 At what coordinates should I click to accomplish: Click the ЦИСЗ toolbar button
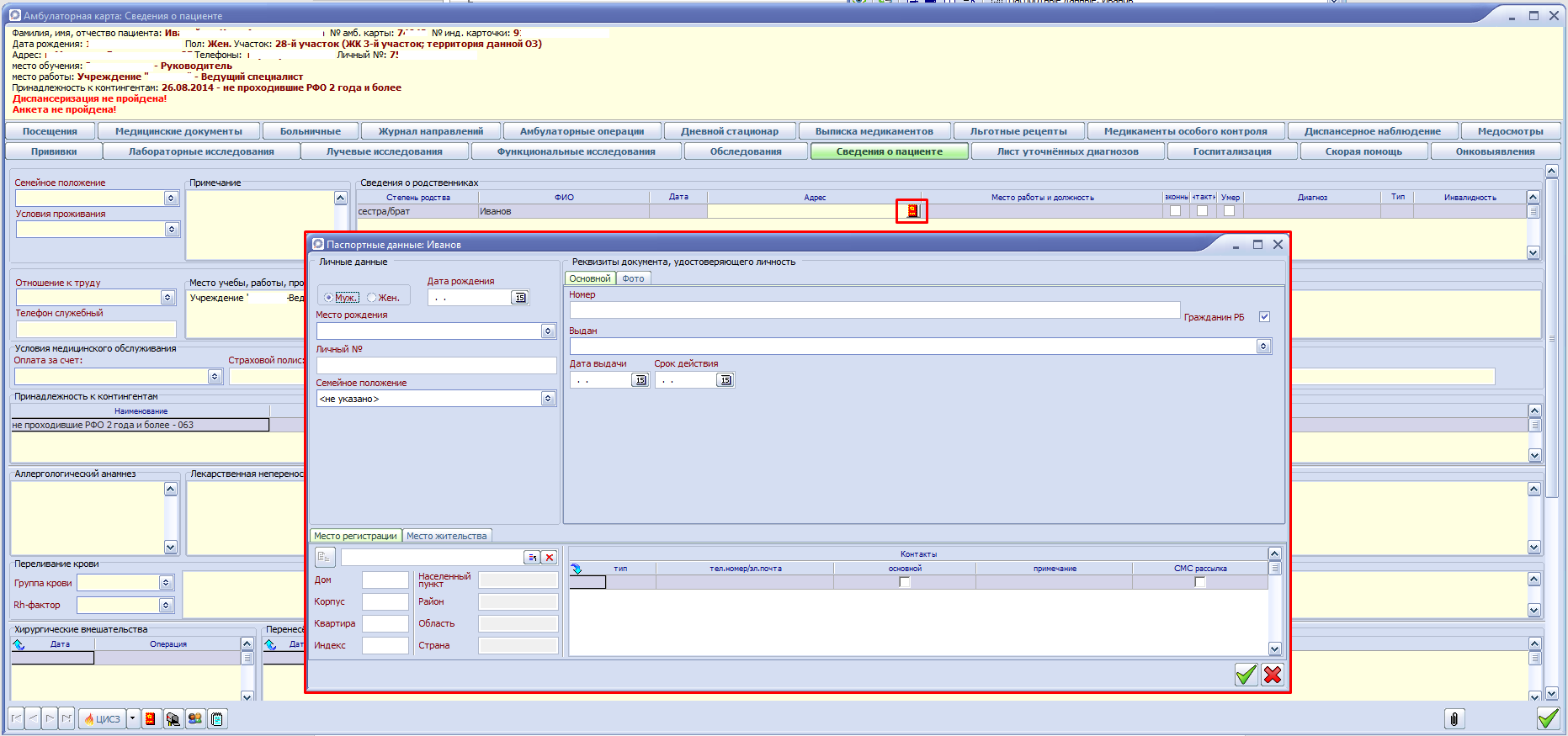(x=102, y=718)
